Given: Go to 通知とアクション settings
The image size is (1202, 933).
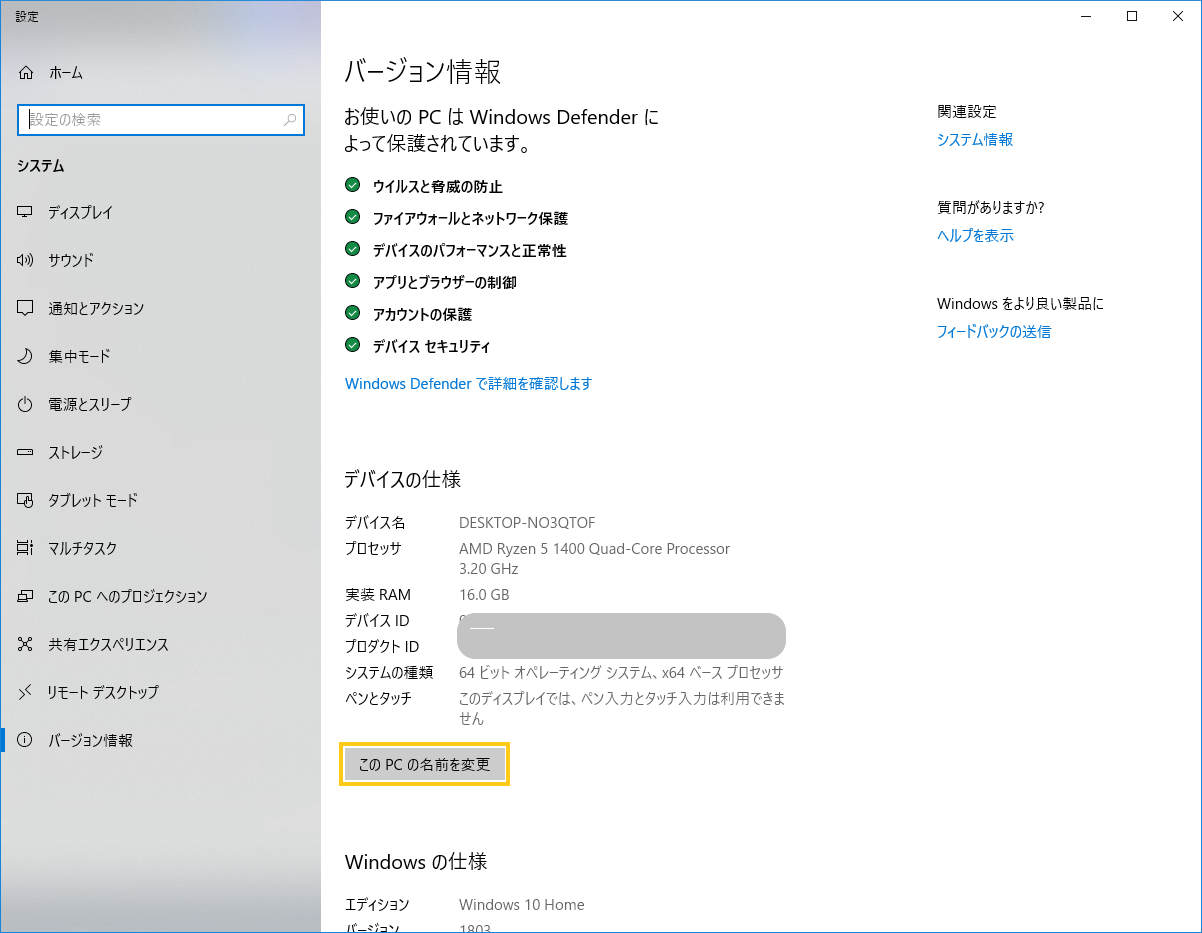Looking at the screenshot, I should click(x=160, y=308).
